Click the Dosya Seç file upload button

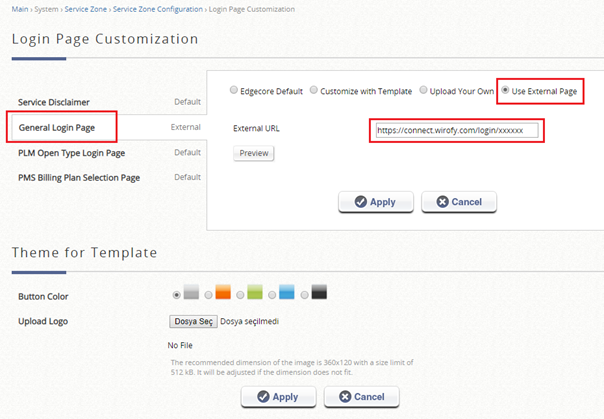(x=194, y=321)
